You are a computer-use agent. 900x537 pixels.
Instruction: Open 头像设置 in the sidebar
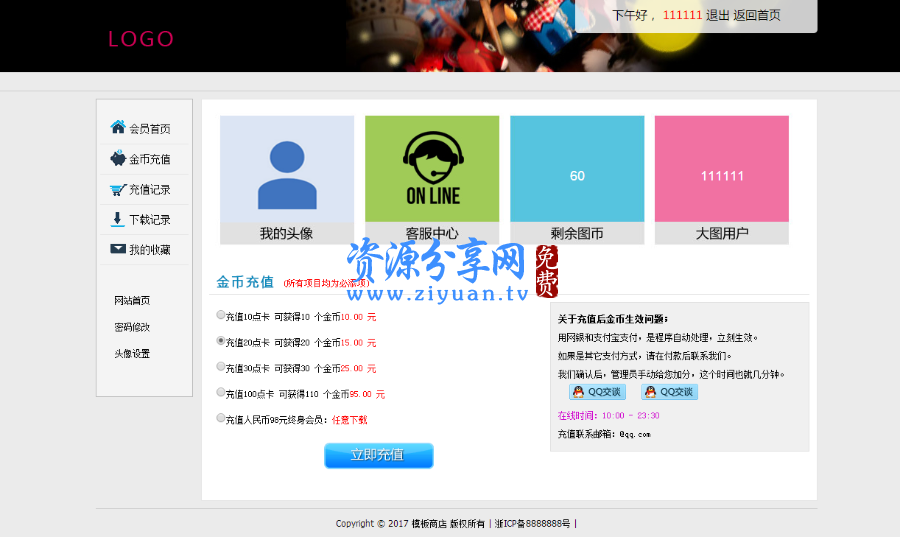click(x=132, y=353)
